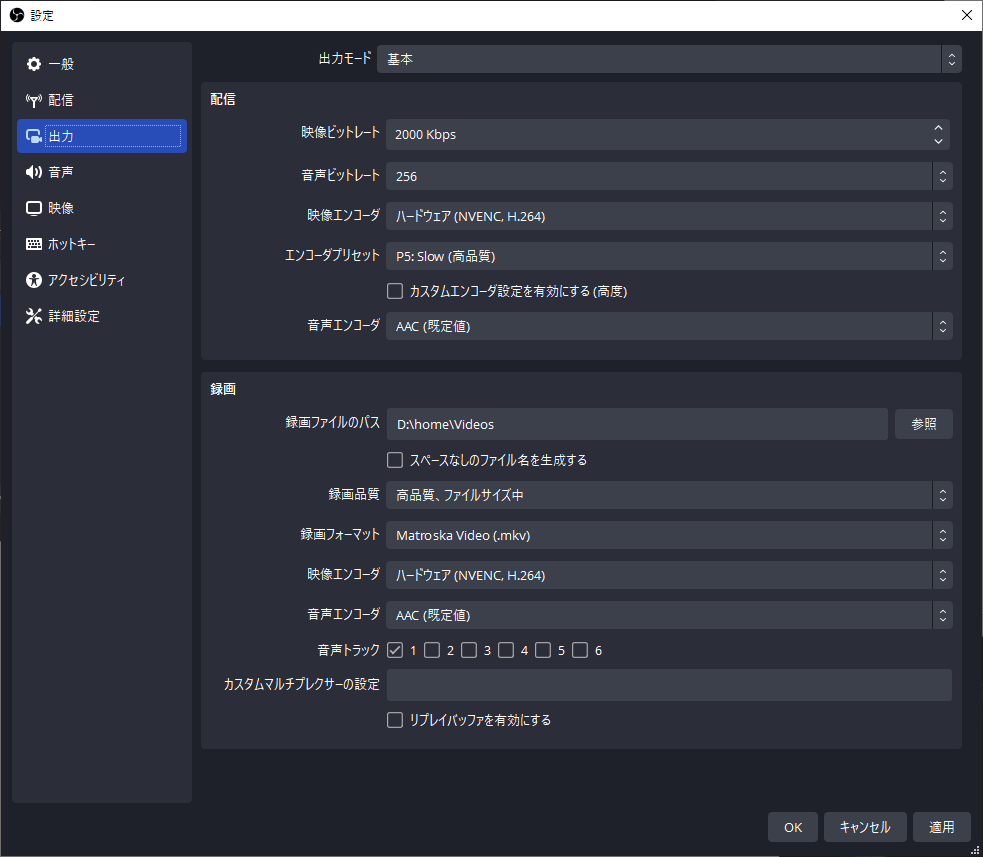Click the accessibility icon for アクセシビリティ
The width and height of the screenshot is (983, 857).
tap(34, 280)
